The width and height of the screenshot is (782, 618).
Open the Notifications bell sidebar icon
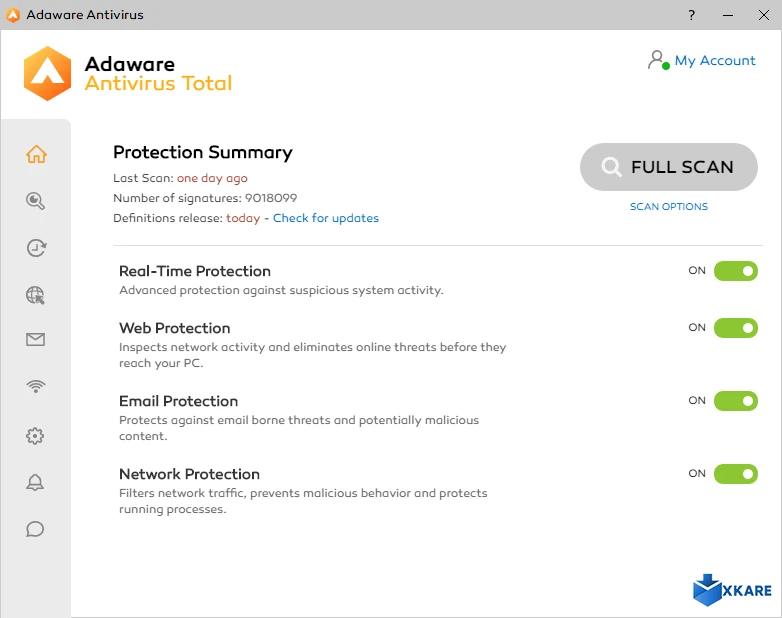(35, 482)
